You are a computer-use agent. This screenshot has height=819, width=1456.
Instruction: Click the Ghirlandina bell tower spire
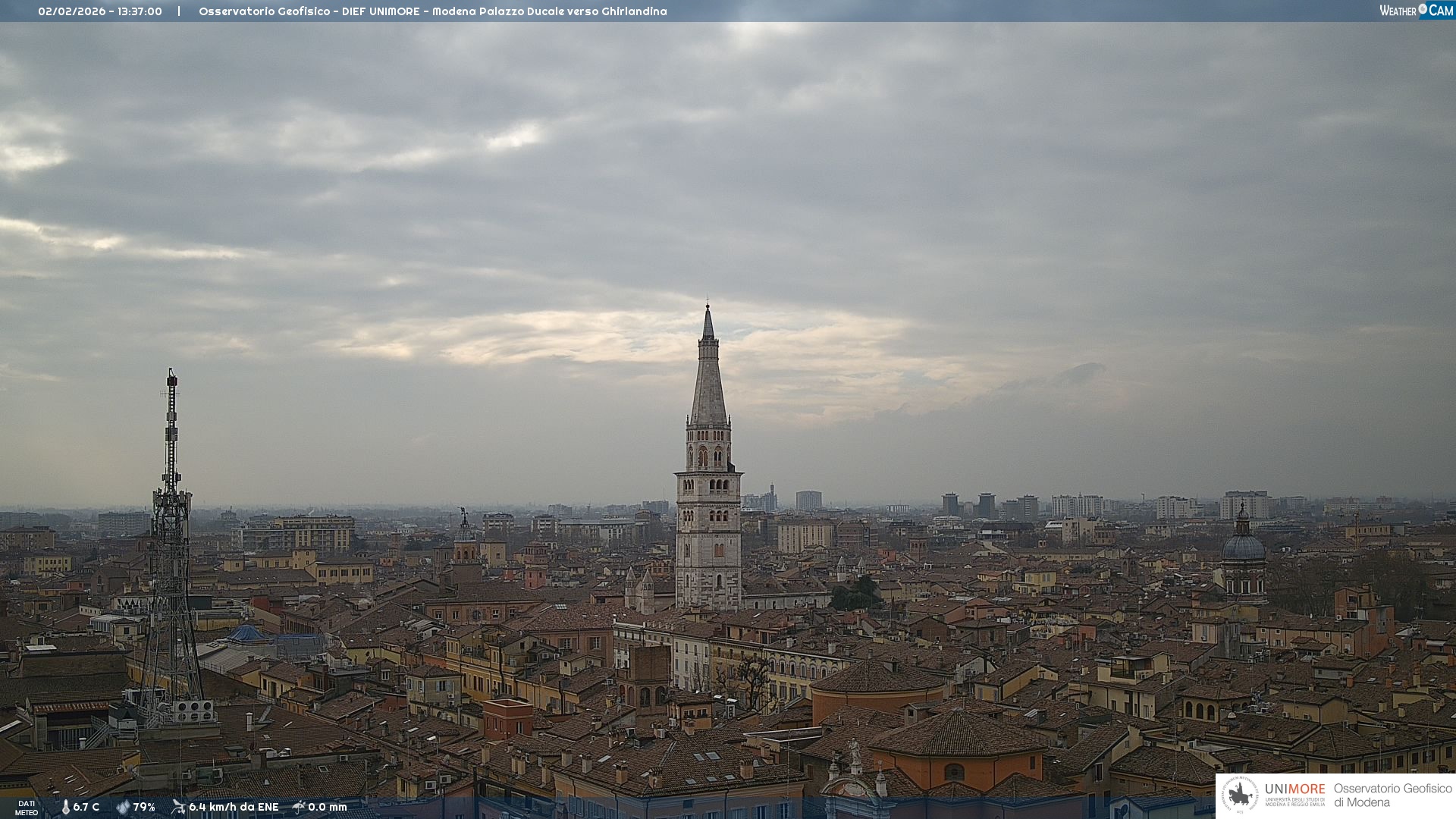click(708, 379)
